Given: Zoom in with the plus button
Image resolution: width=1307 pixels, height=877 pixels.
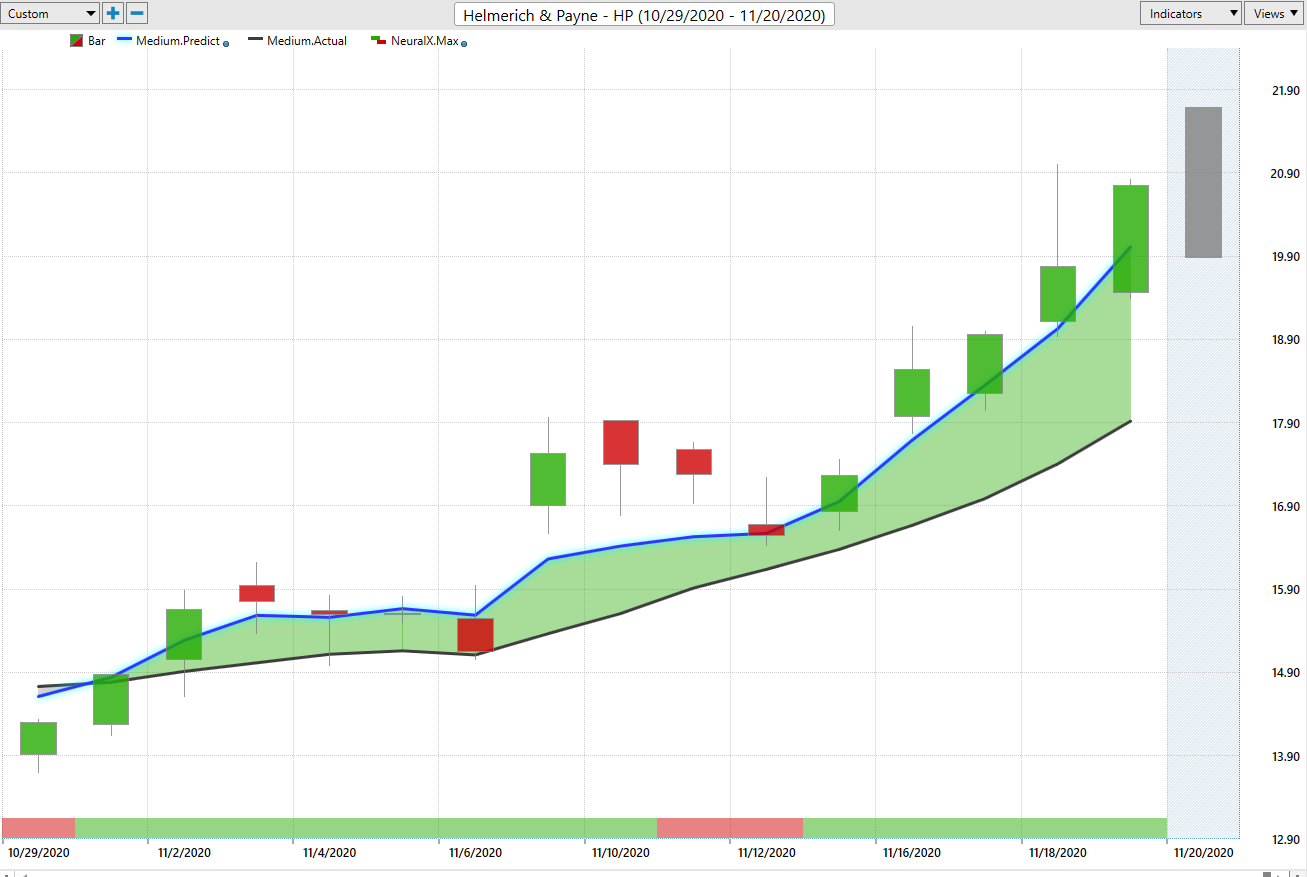Looking at the screenshot, I should pyautogui.click(x=113, y=13).
